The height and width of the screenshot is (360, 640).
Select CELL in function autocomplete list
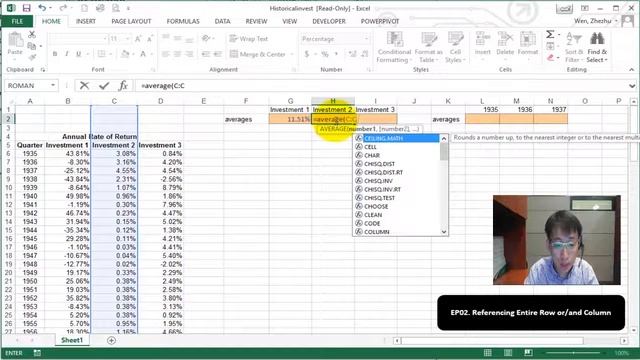tap(370, 147)
